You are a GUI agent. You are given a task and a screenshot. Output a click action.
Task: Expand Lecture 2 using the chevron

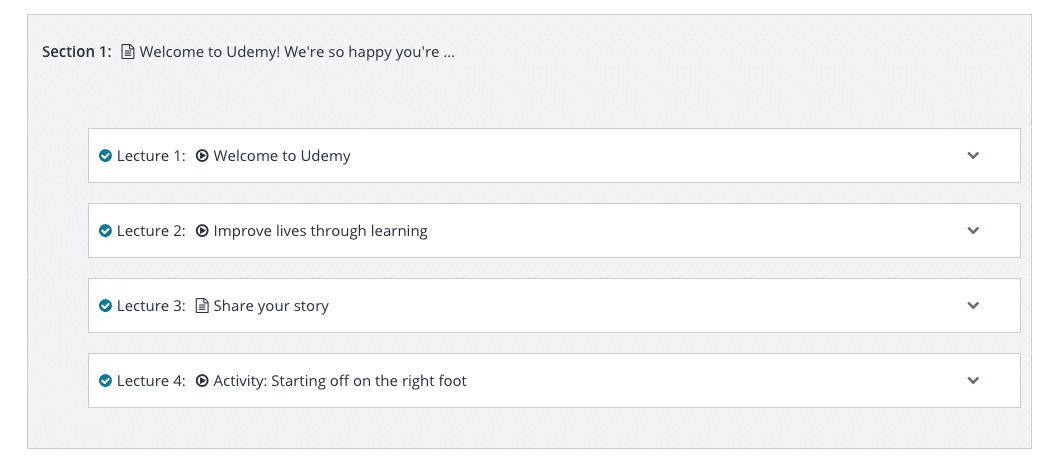point(973,231)
